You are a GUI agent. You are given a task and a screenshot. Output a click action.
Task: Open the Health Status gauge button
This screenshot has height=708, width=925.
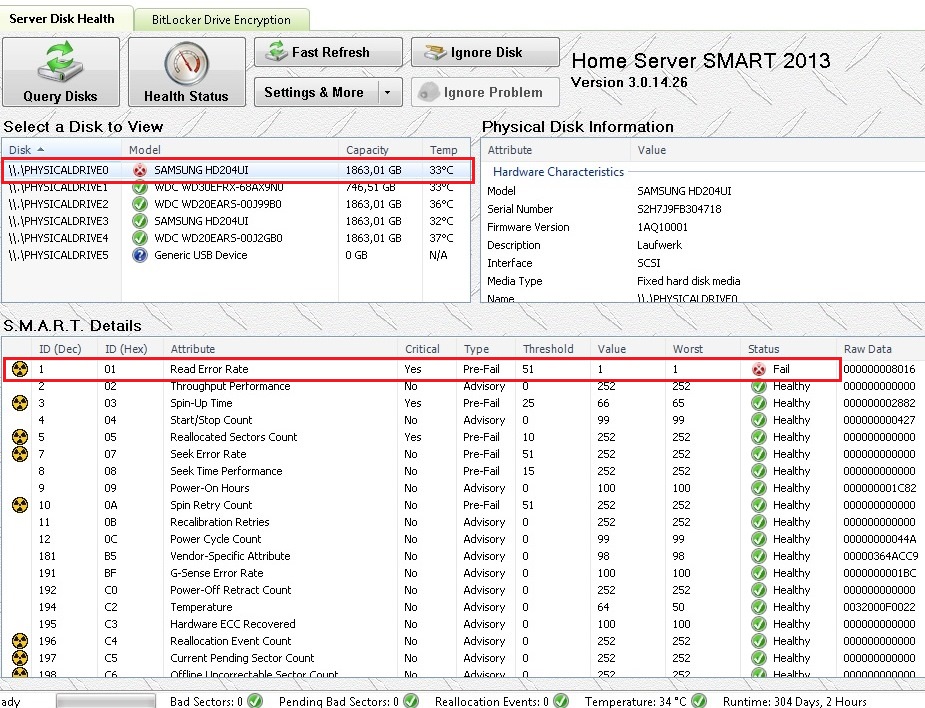click(186, 72)
